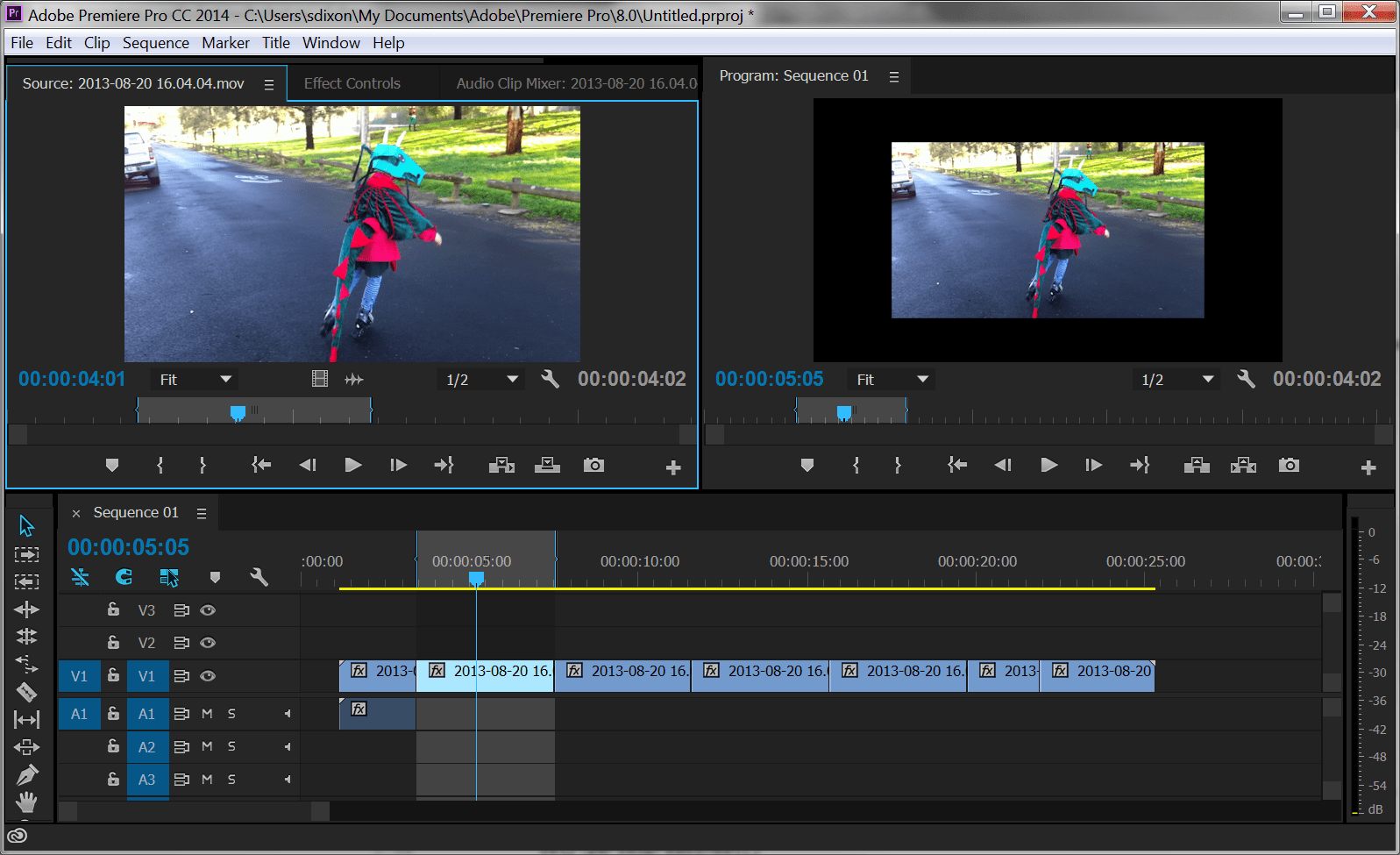Select the Pen tool
1400x855 pixels.
(26, 775)
